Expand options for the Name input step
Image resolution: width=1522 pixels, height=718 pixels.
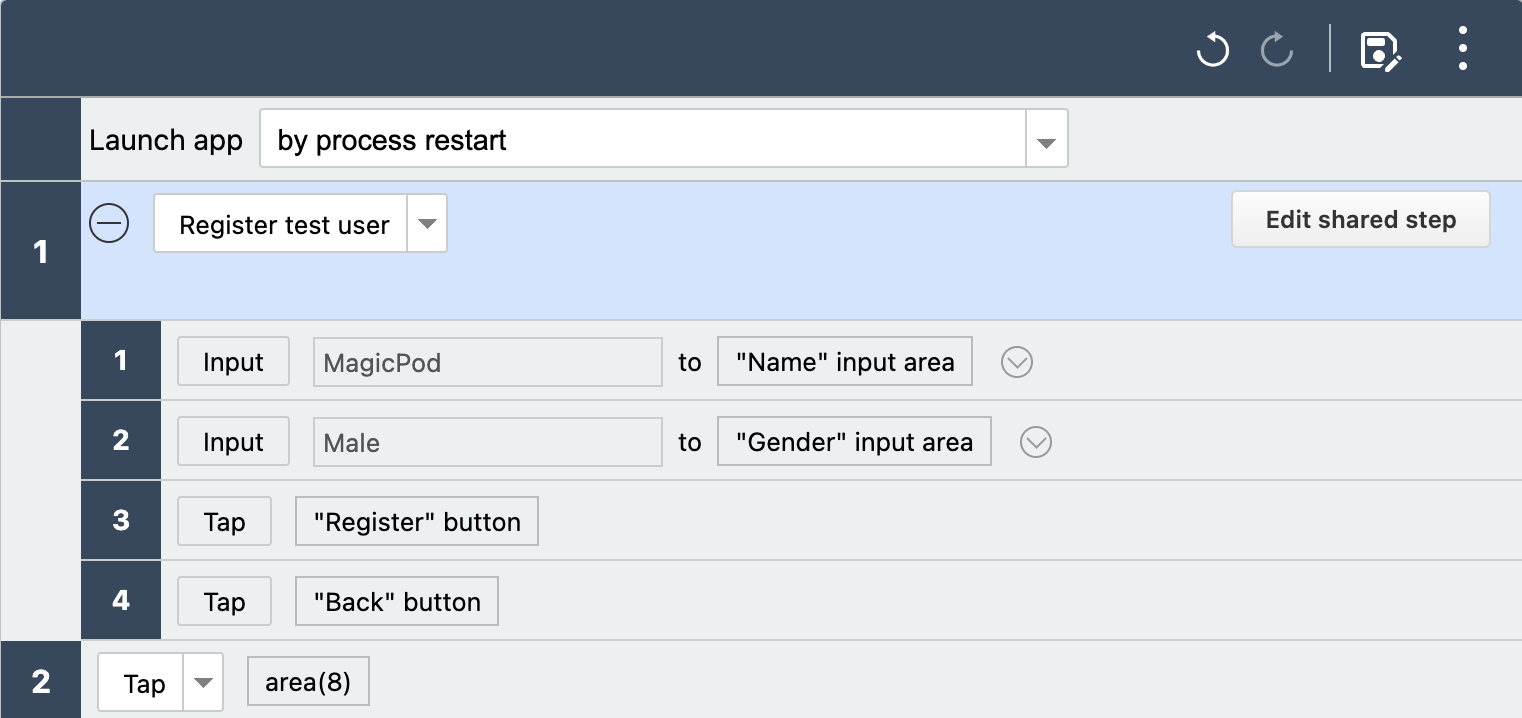(1017, 362)
